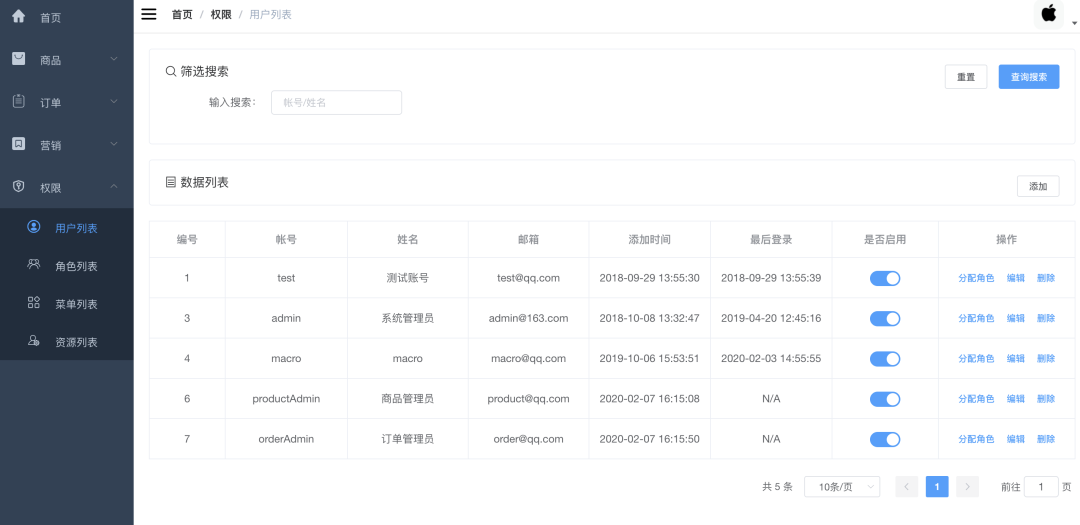Screen dimensions: 1080x525
Task: Switch off the orderAdmin enabled toggle
Action: (x=885, y=440)
